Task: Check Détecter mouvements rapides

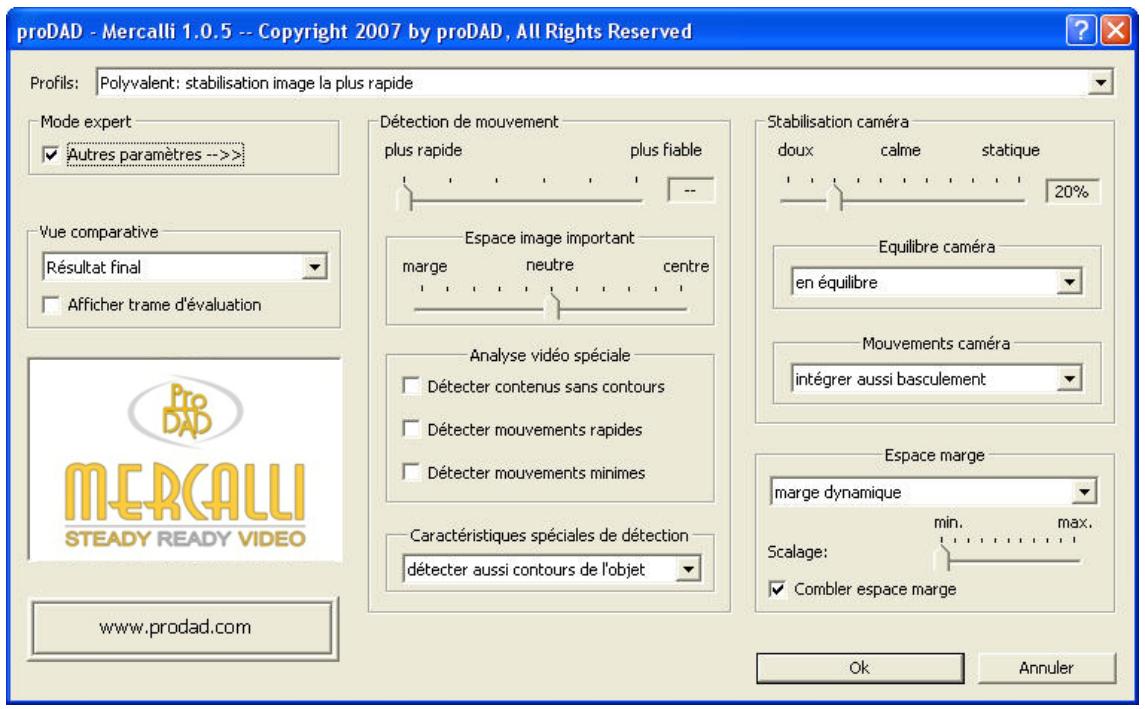Action: tap(411, 429)
